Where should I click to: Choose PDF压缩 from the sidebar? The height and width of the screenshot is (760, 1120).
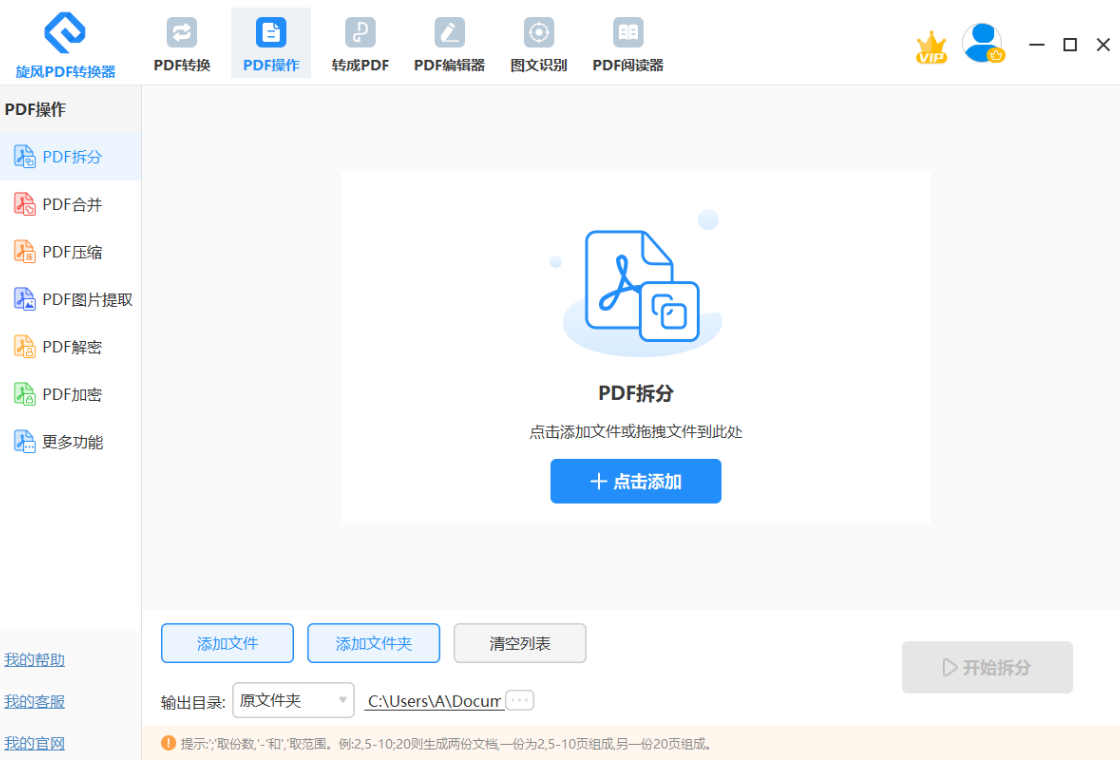(71, 252)
